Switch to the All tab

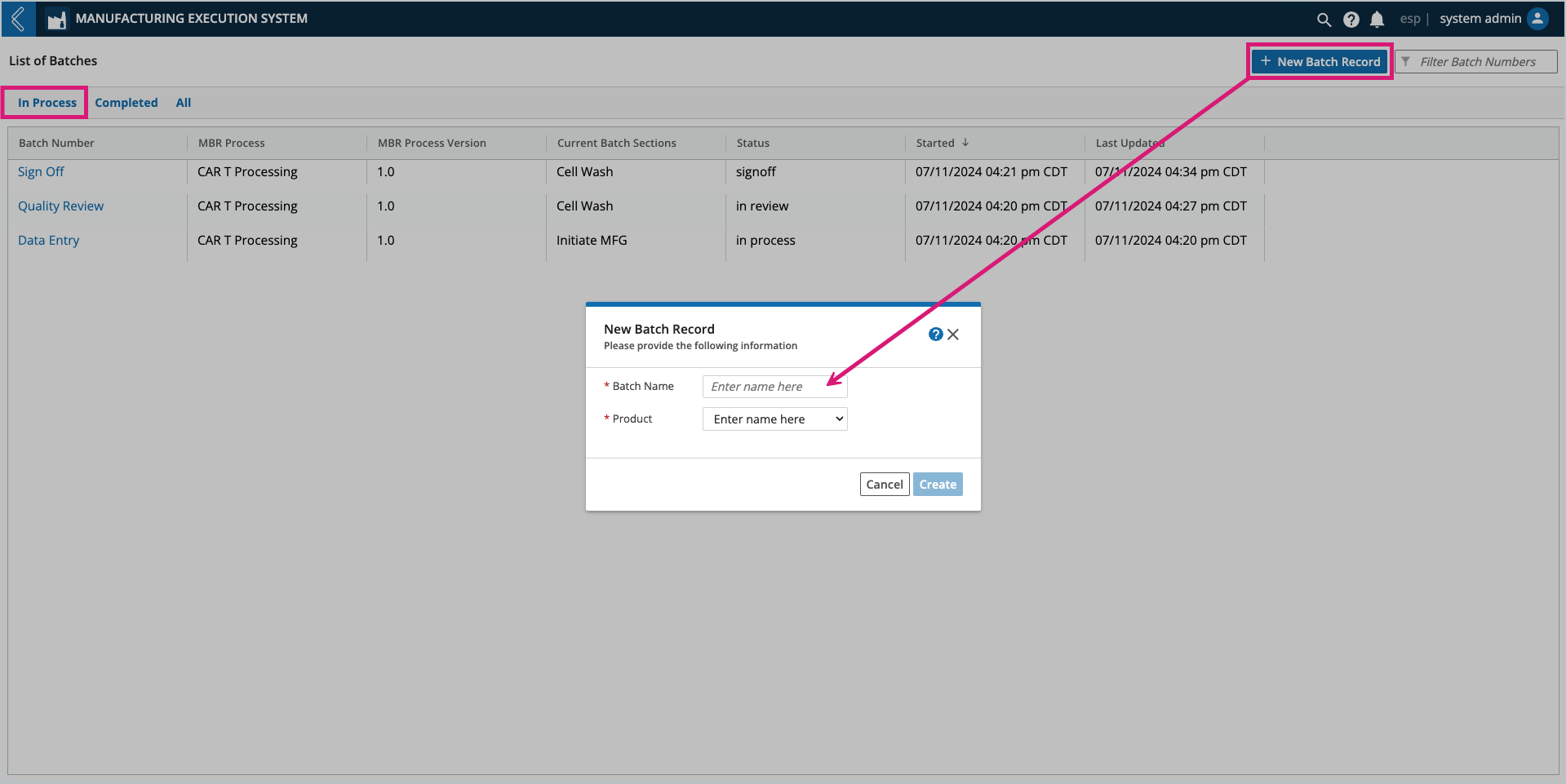[x=184, y=103]
